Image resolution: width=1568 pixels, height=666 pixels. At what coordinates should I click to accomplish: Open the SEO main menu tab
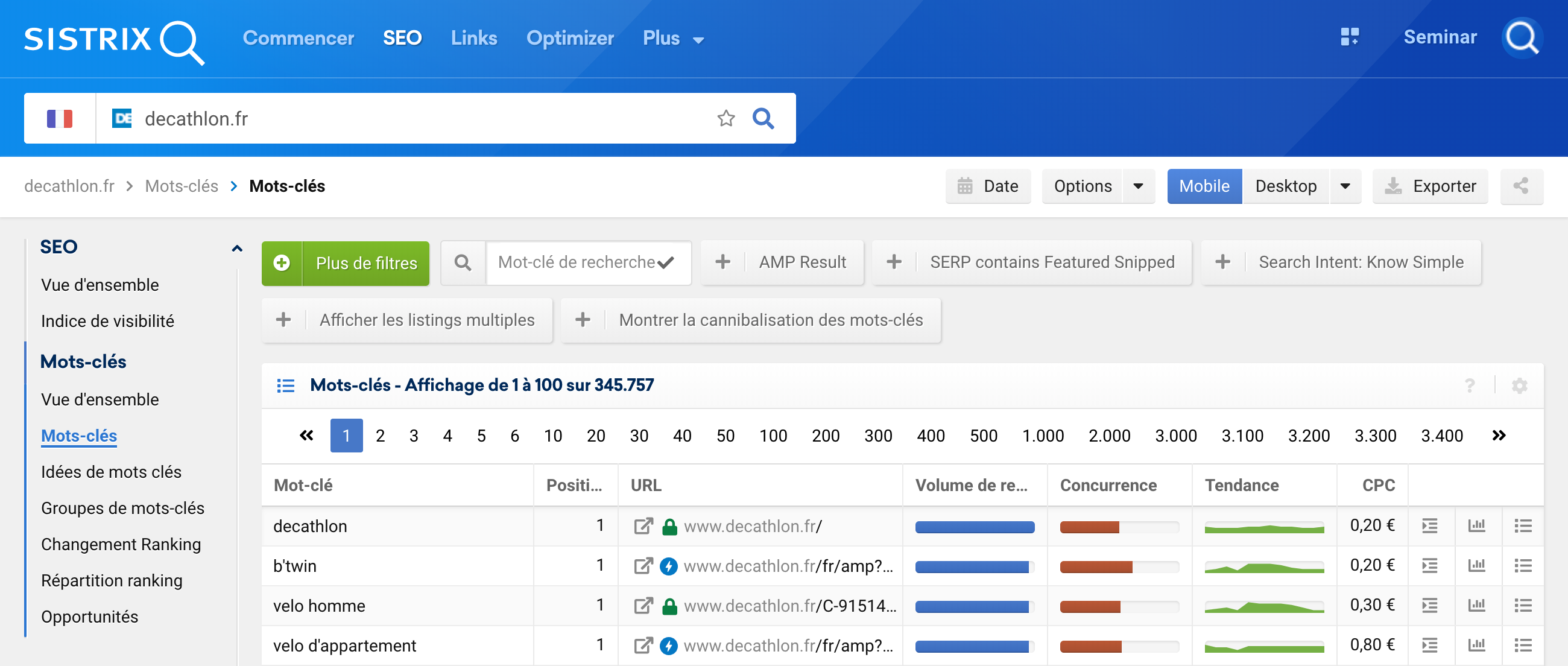(402, 39)
